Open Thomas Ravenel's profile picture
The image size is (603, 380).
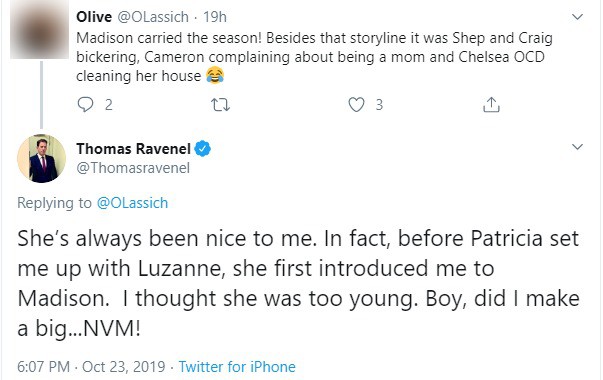click(x=42, y=158)
